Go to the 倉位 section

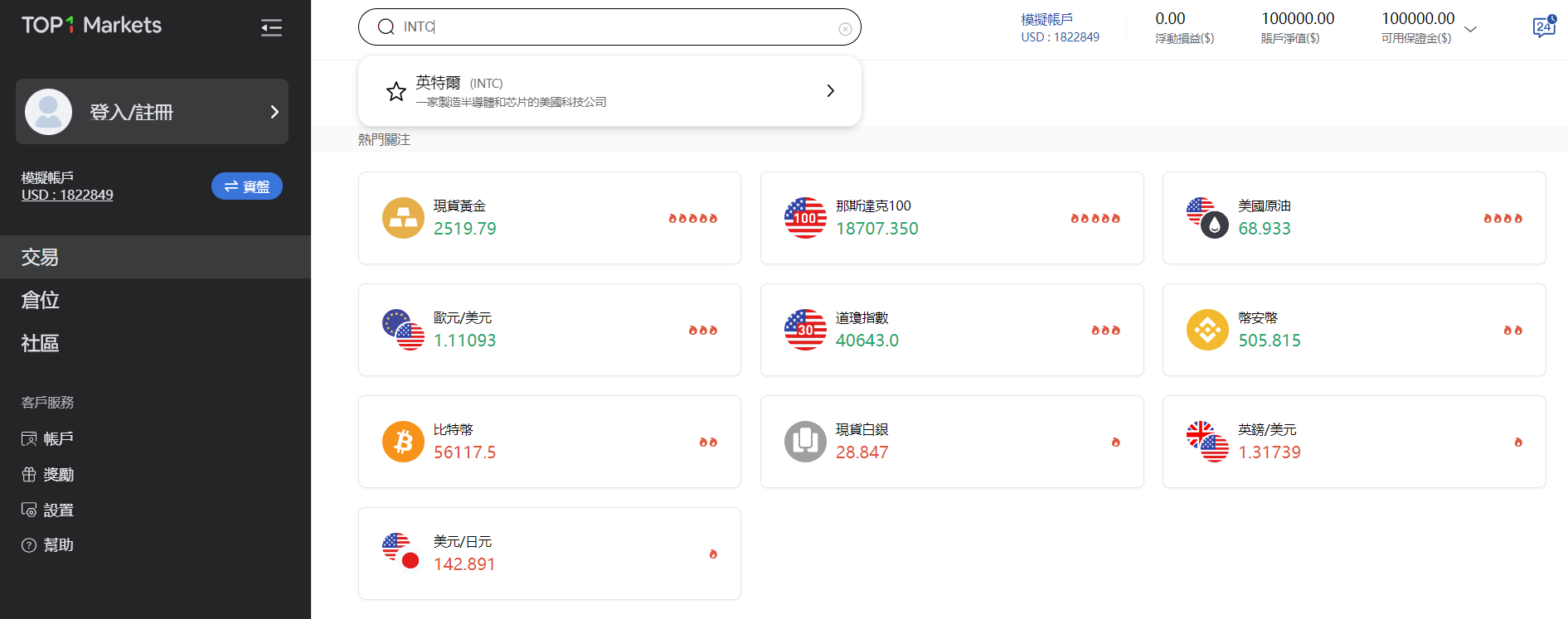coord(155,300)
